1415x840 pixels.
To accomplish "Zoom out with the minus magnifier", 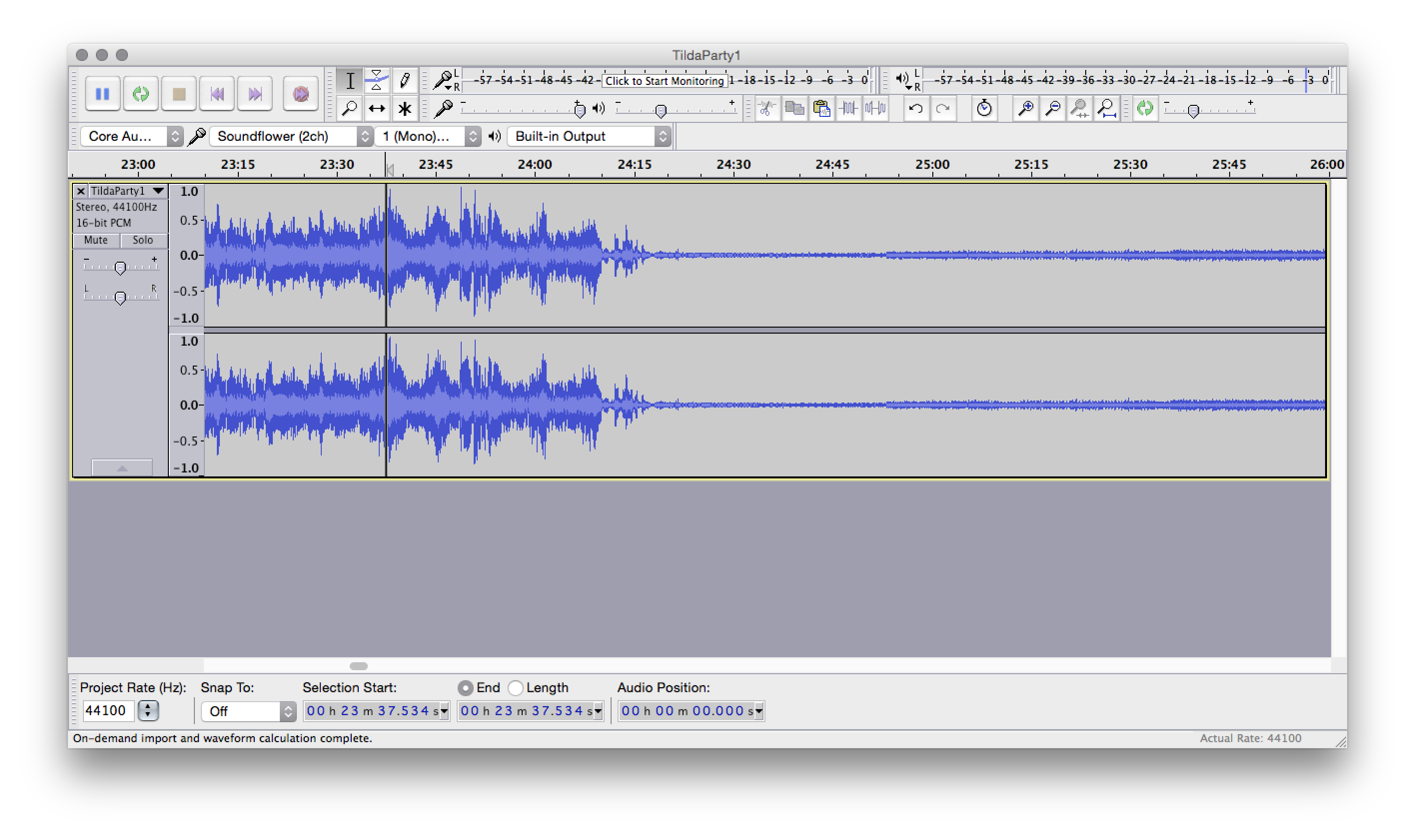I will [1053, 108].
